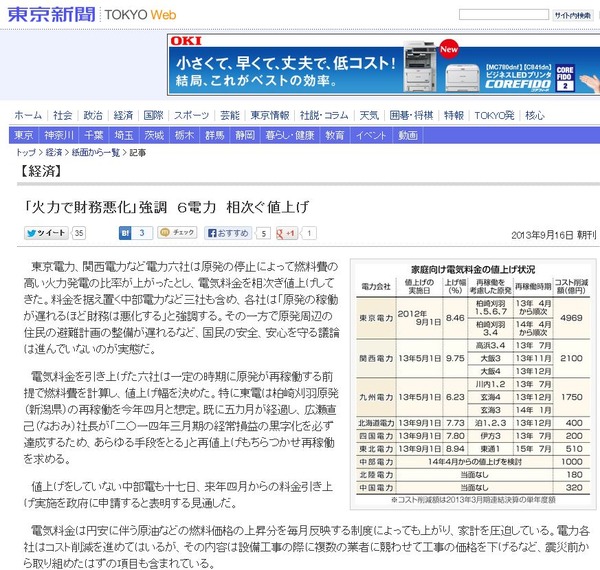The width and height of the screenshot is (600, 570).
Task: Click the 四国電力 row in the table
Action: click(473, 436)
